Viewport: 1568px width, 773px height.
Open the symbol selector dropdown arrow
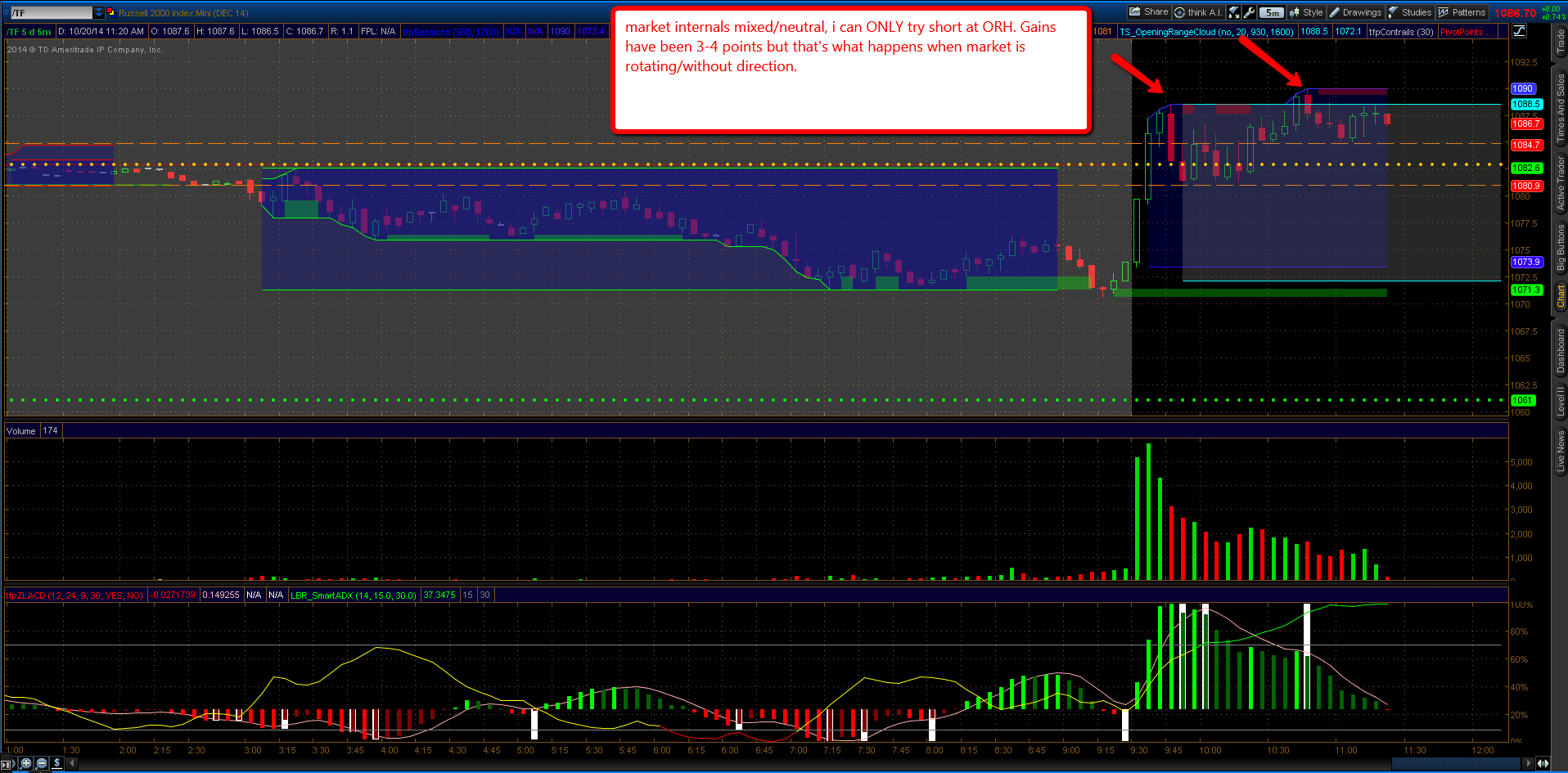99,12
